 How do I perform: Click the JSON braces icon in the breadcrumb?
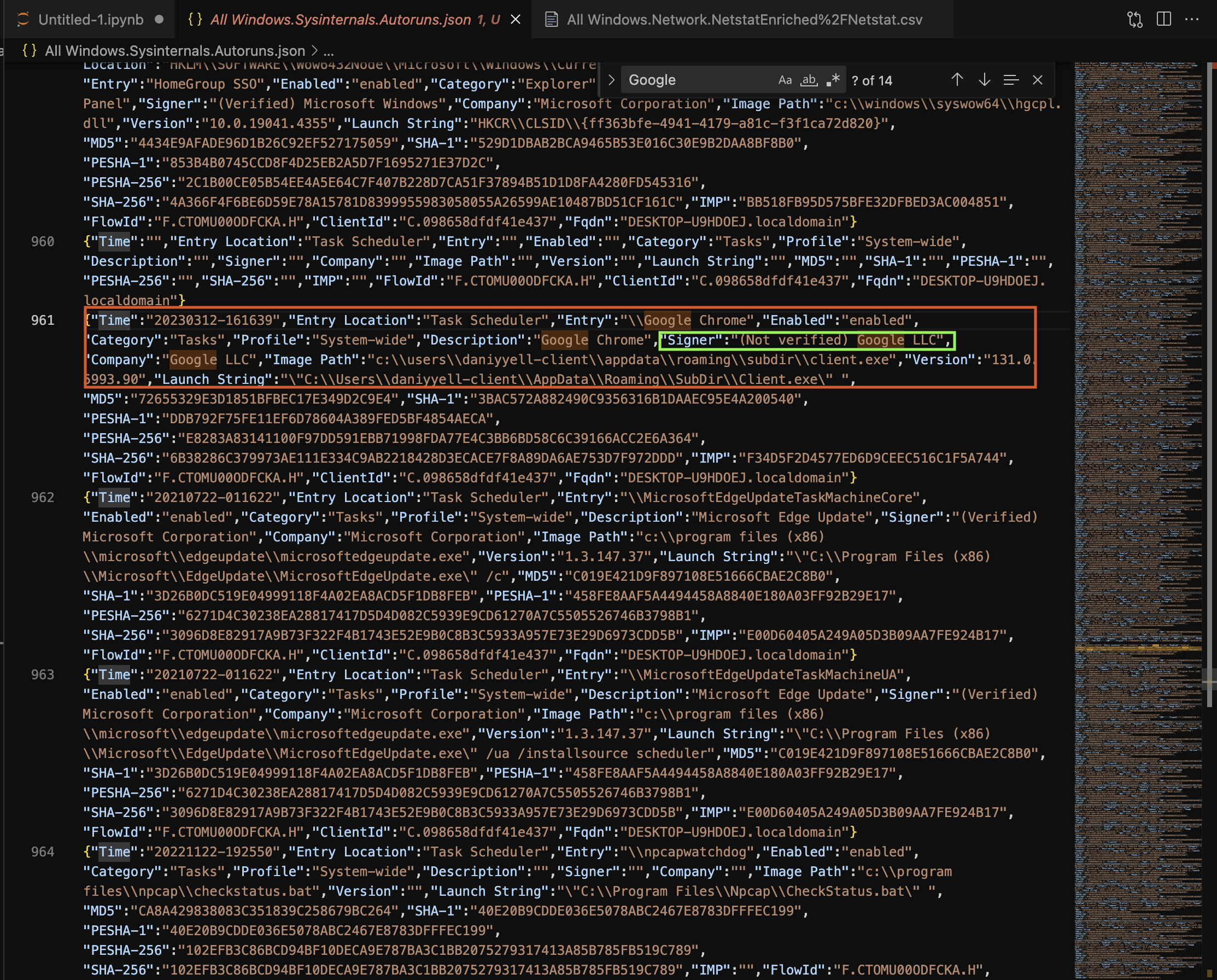(x=30, y=50)
